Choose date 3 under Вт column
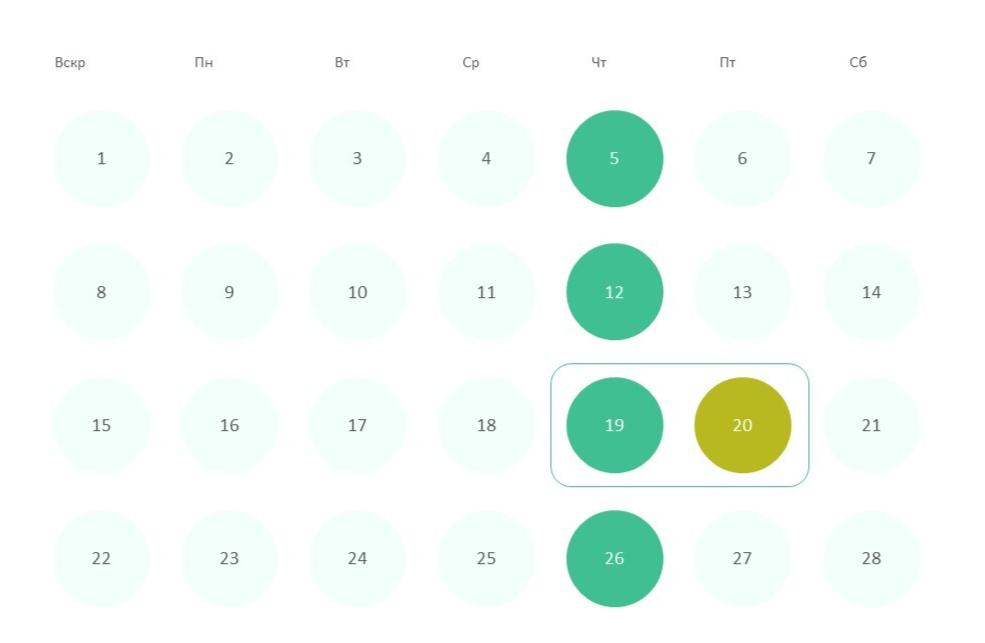Viewport: 985px width, 643px height. (x=357, y=158)
